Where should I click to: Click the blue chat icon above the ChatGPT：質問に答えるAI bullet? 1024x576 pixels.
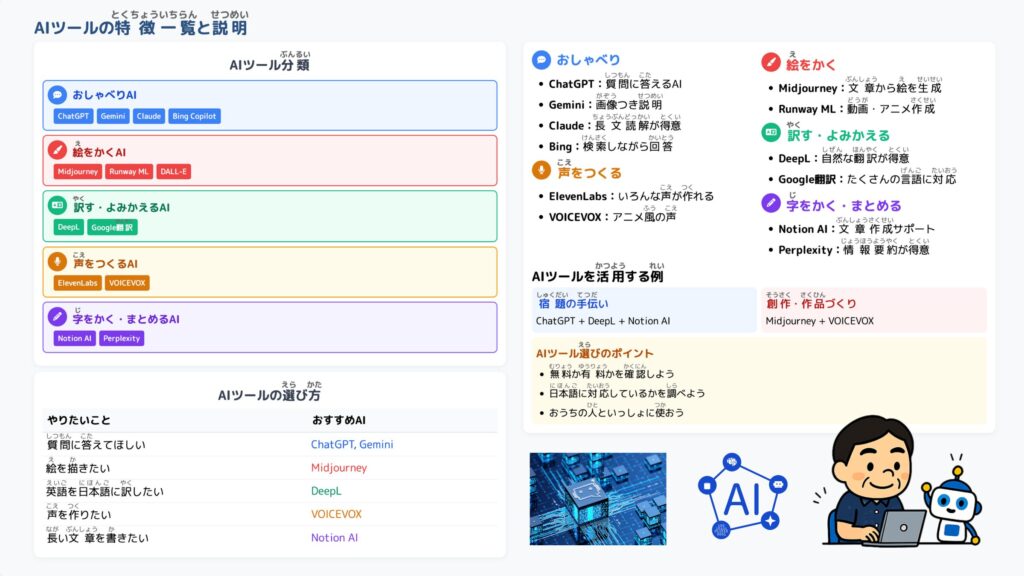pyautogui.click(x=541, y=59)
